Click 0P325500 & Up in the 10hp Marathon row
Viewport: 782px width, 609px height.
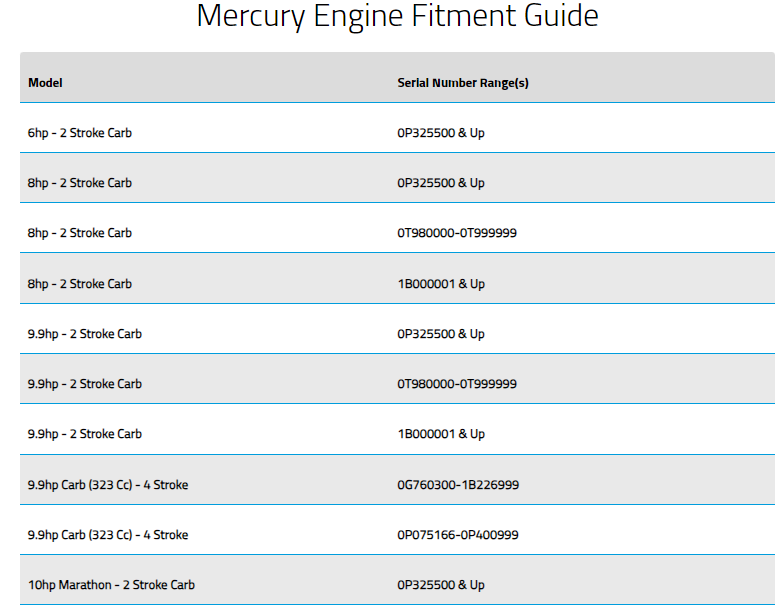441,585
